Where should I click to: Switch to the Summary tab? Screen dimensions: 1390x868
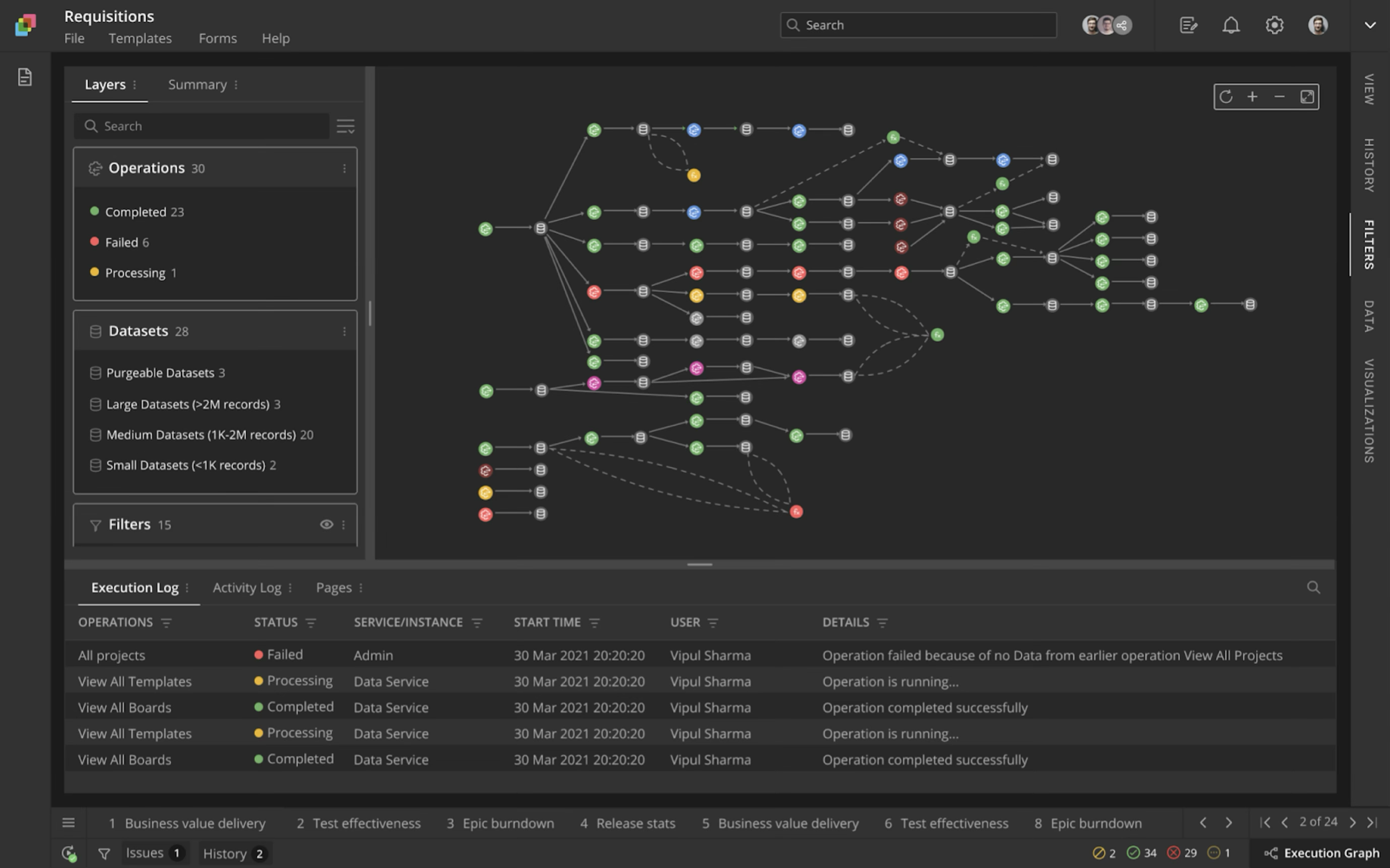[197, 84]
